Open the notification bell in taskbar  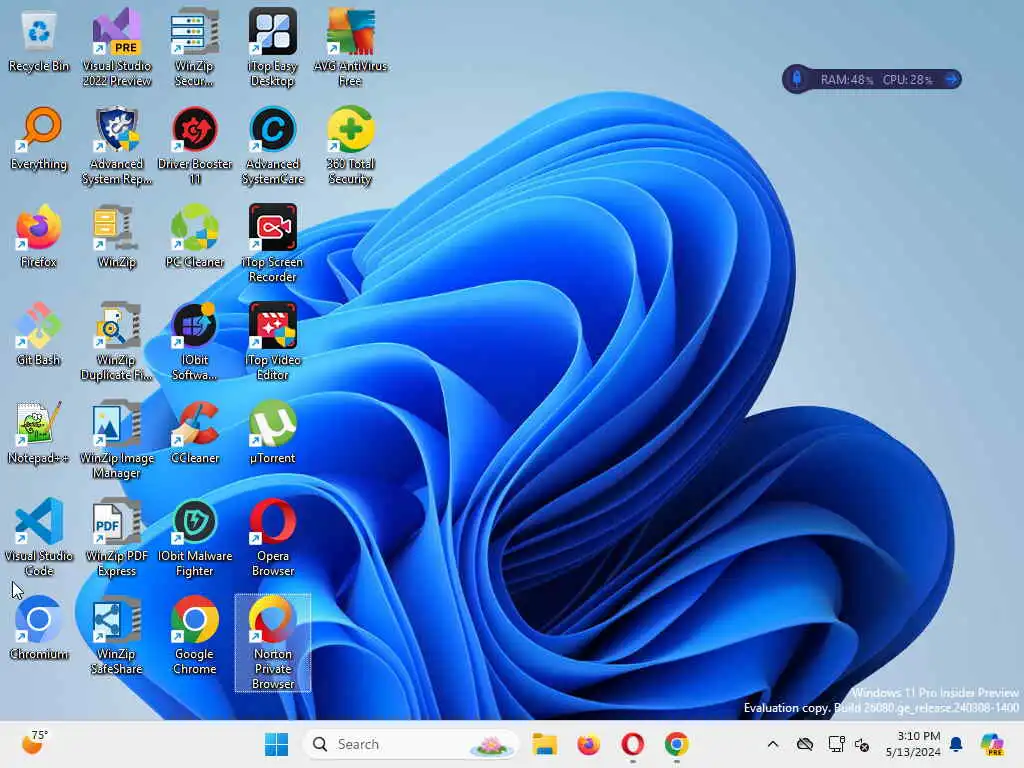pos(956,744)
